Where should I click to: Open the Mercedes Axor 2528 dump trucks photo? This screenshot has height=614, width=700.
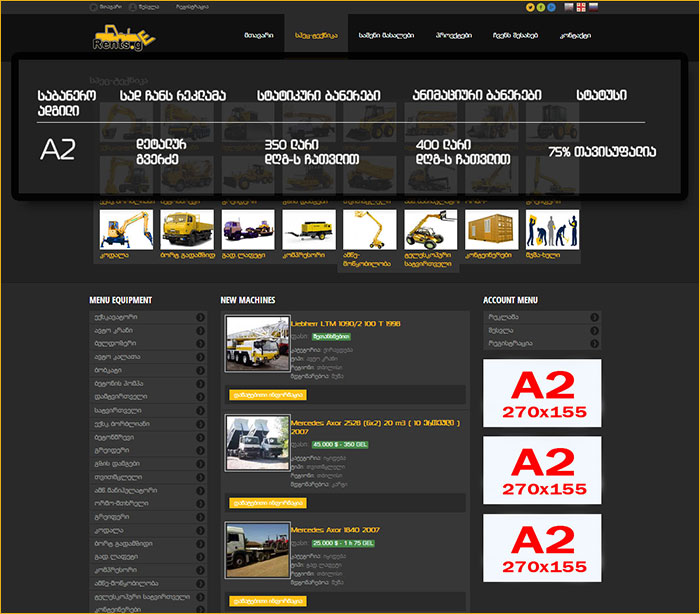(258, 443)
